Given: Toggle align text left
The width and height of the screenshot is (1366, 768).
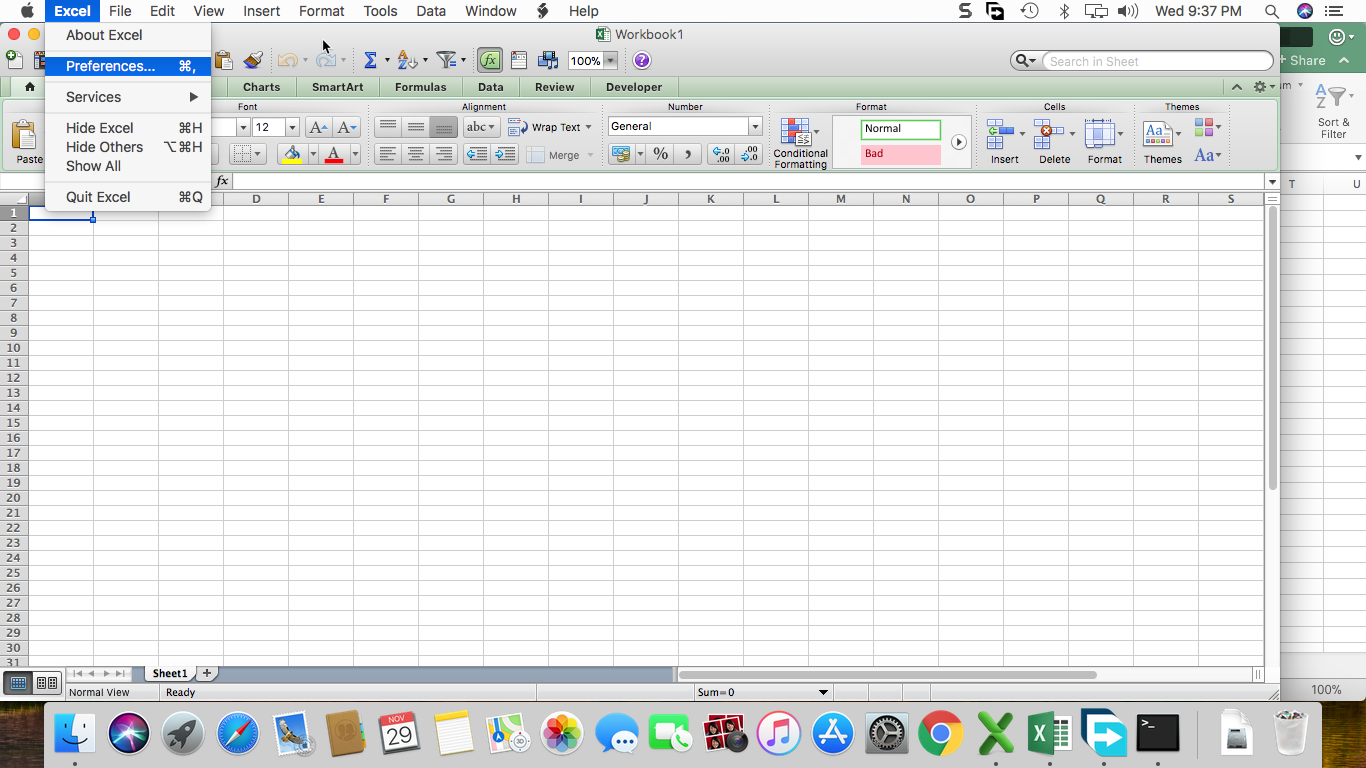Looking at the screenshot, I should point(388,154).
